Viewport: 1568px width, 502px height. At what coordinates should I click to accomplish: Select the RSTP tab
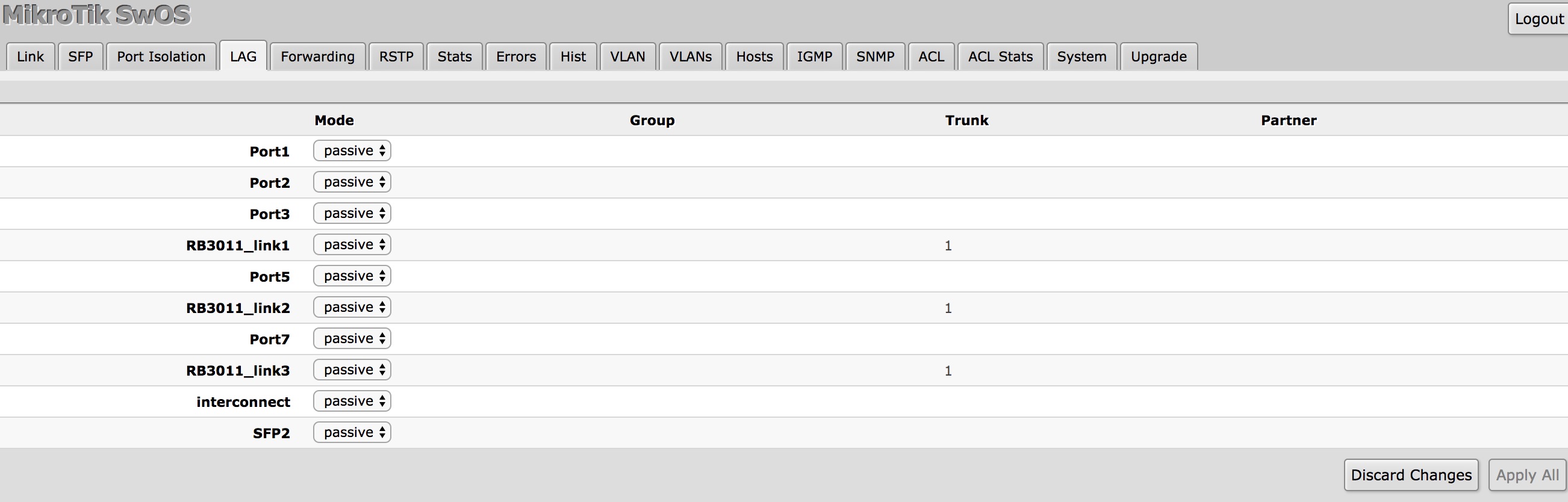coord(396,57)
